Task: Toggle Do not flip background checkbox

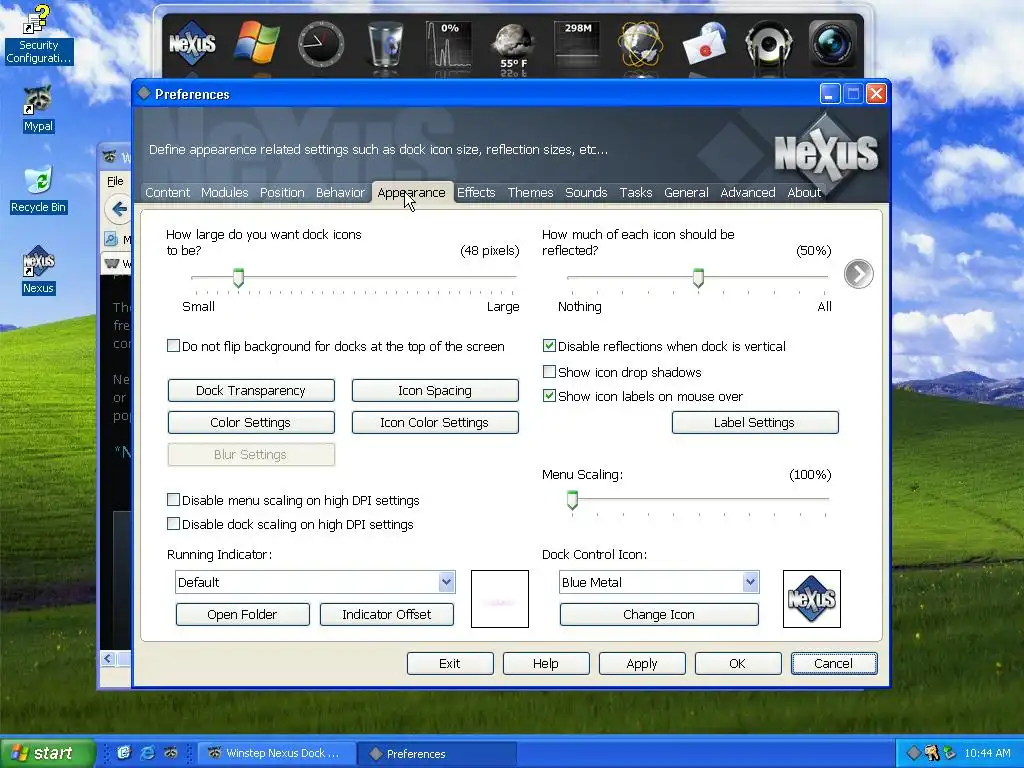Action: (x=173, y=346)
